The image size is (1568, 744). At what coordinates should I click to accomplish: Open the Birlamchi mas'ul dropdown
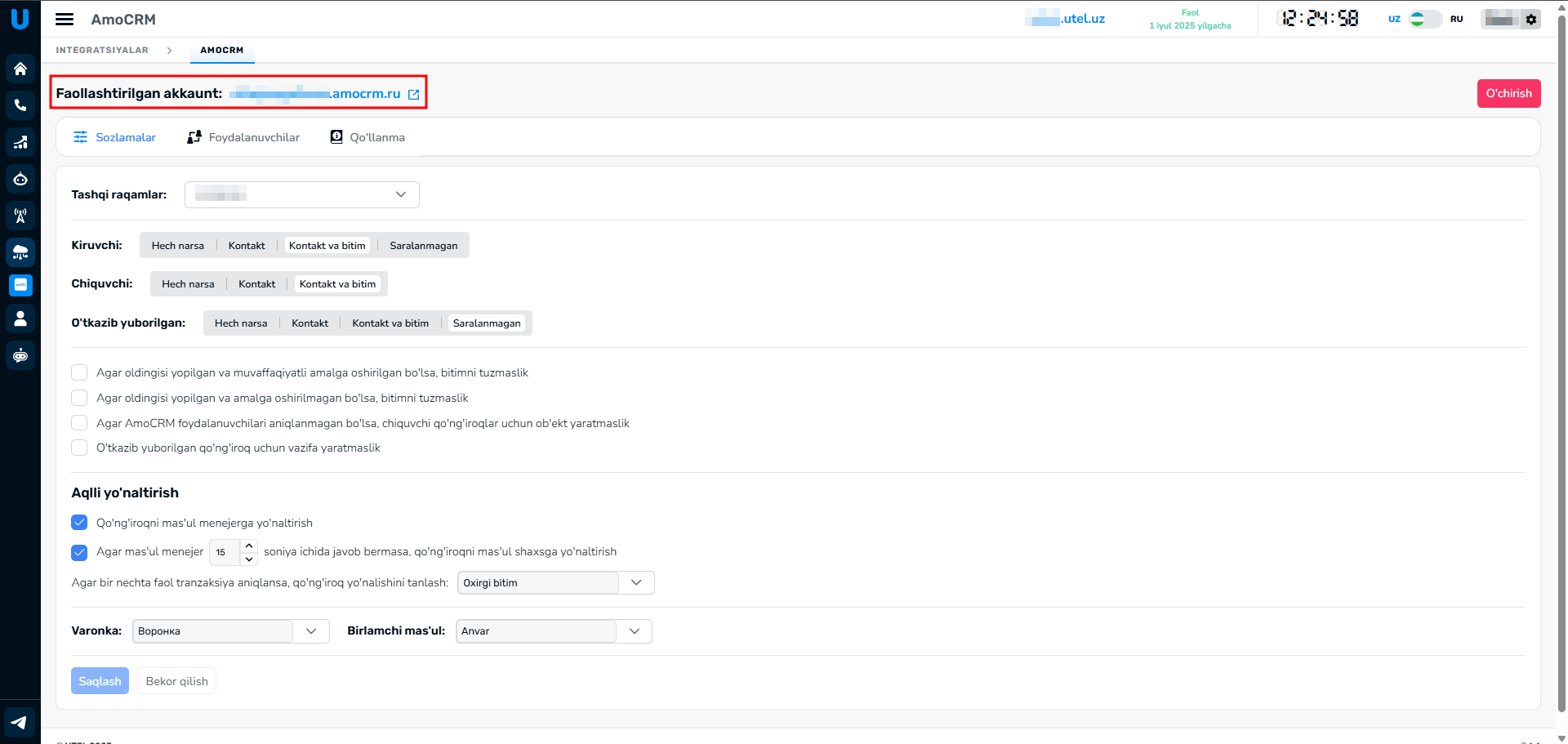[553, 631]
